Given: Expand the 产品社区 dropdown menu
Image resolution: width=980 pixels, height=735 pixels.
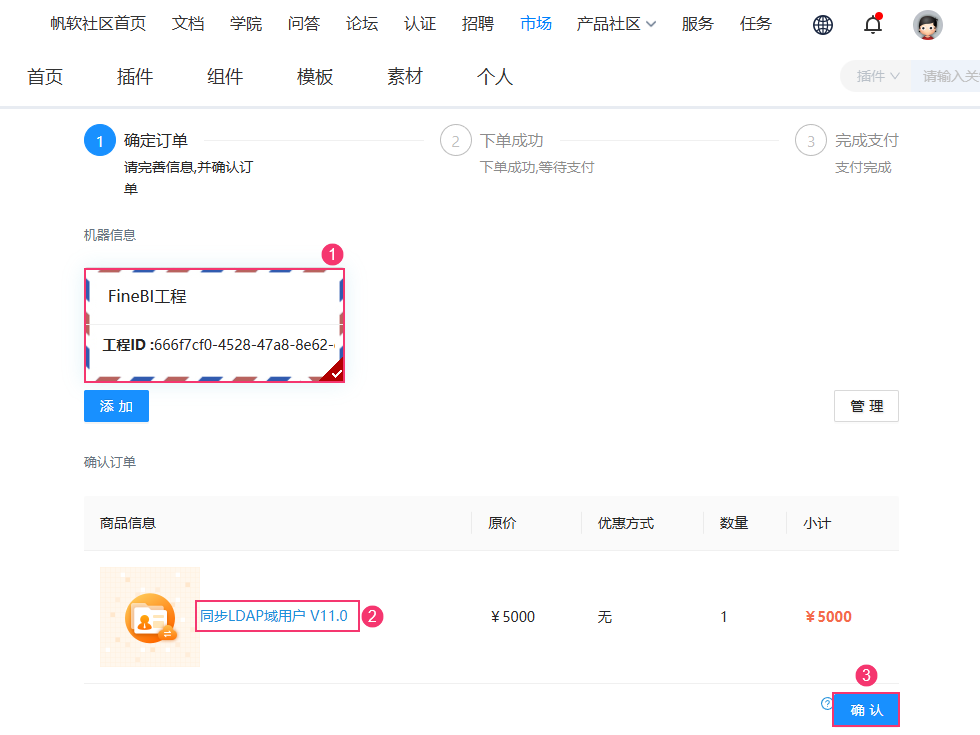Looking at the screenshot, I should pos(616,24).
